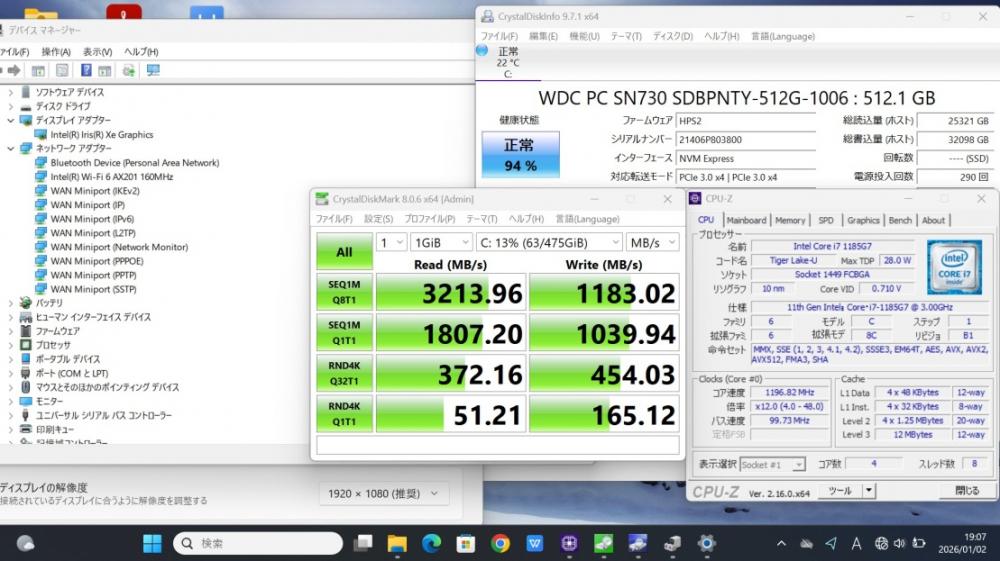Show hidden tray icons chevron
The height and width of the screenshot is (561, 1000).
point(781,544)
